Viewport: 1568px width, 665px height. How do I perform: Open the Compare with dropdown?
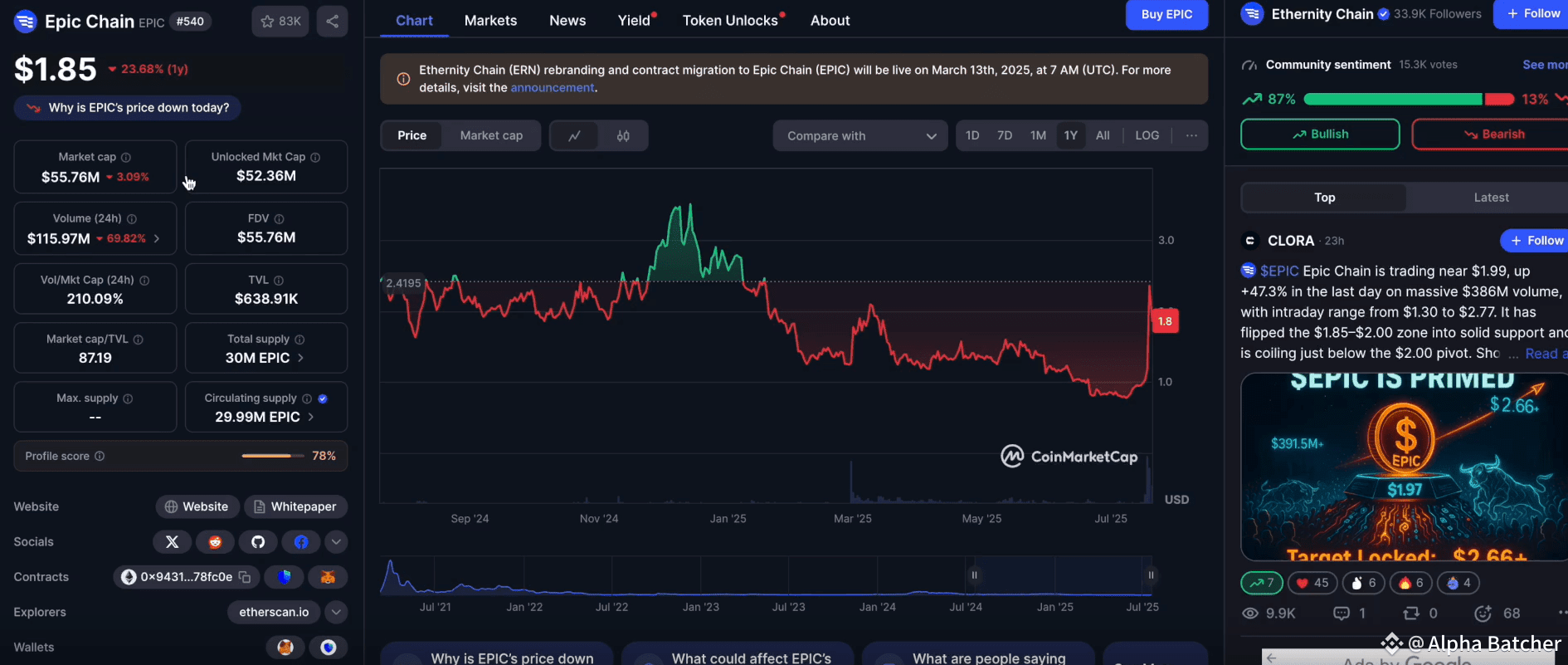(860, 135)
